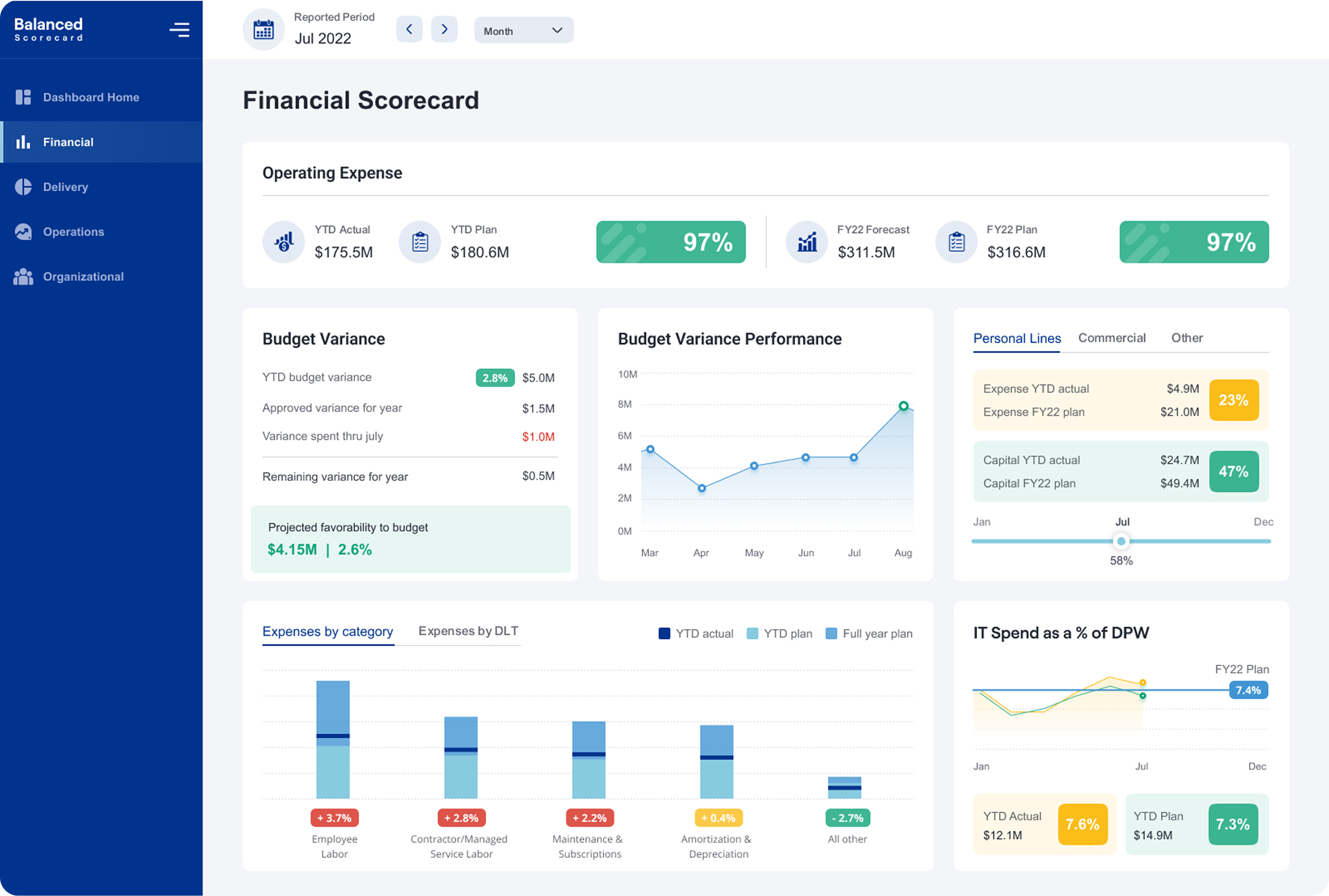
Task: Open the Operations section
Action: (73, 231)
